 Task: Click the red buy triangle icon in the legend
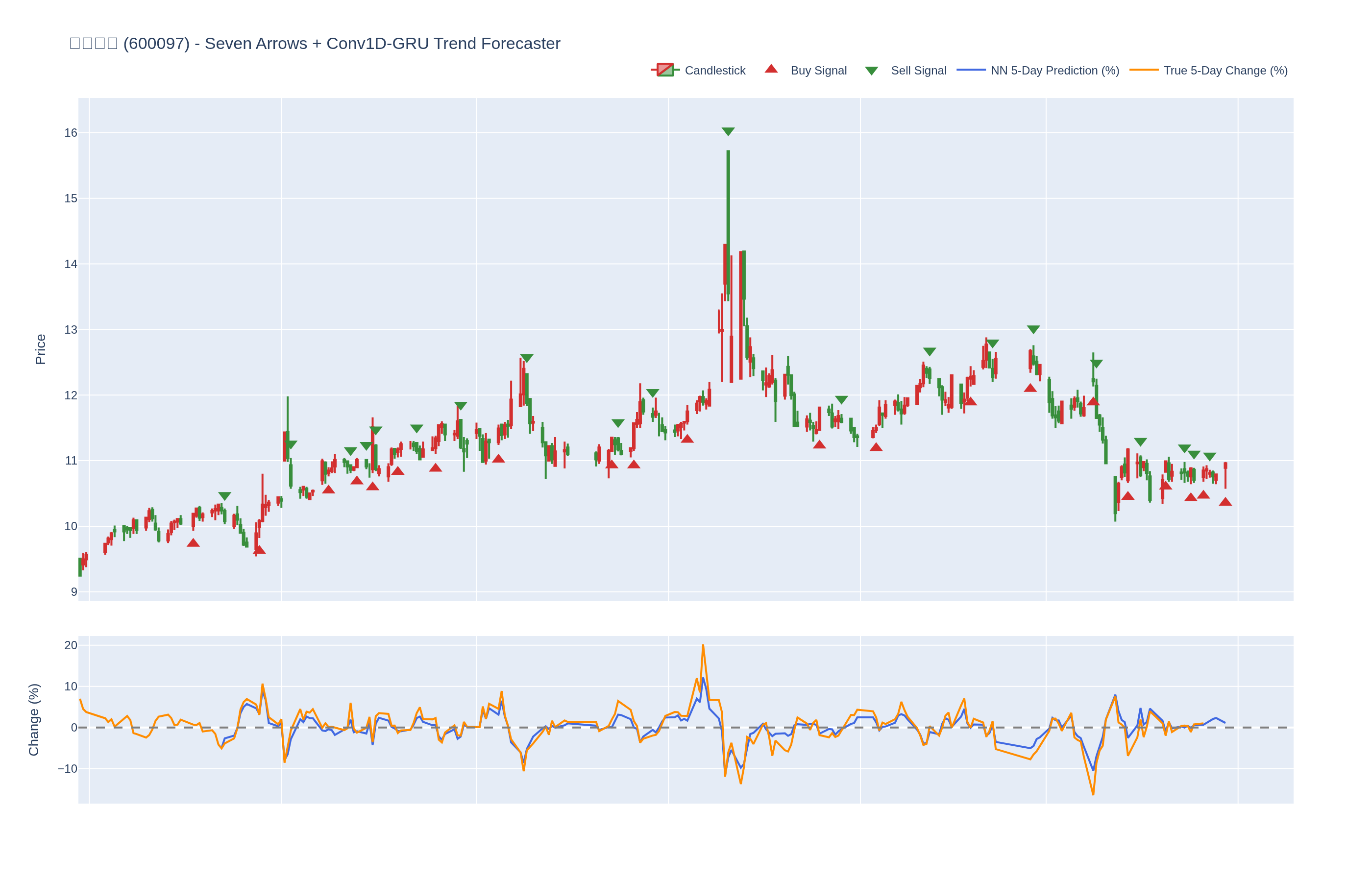tap(771, 69)
